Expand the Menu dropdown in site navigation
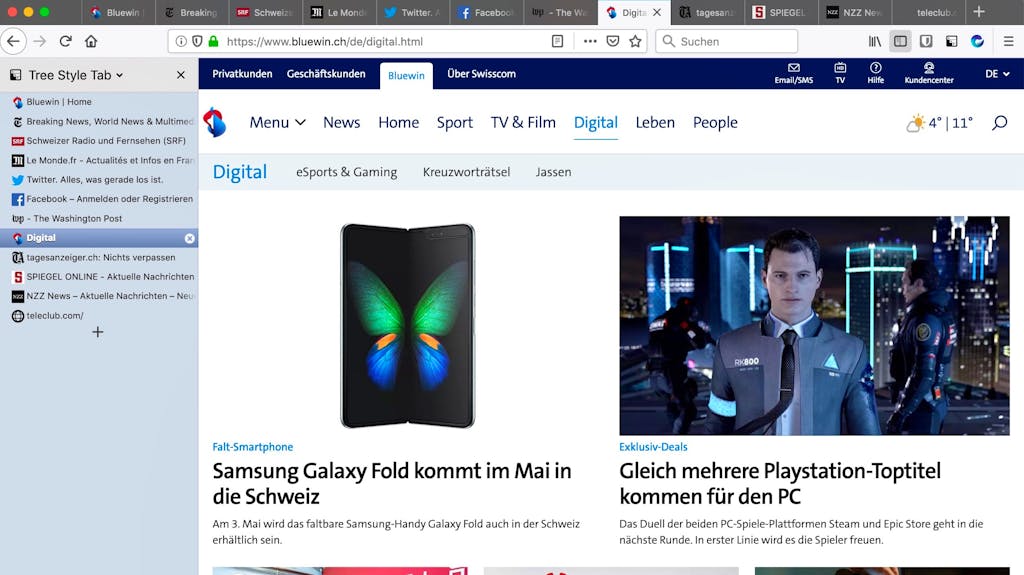1024x575 pixels. click(x=278, y=123)
